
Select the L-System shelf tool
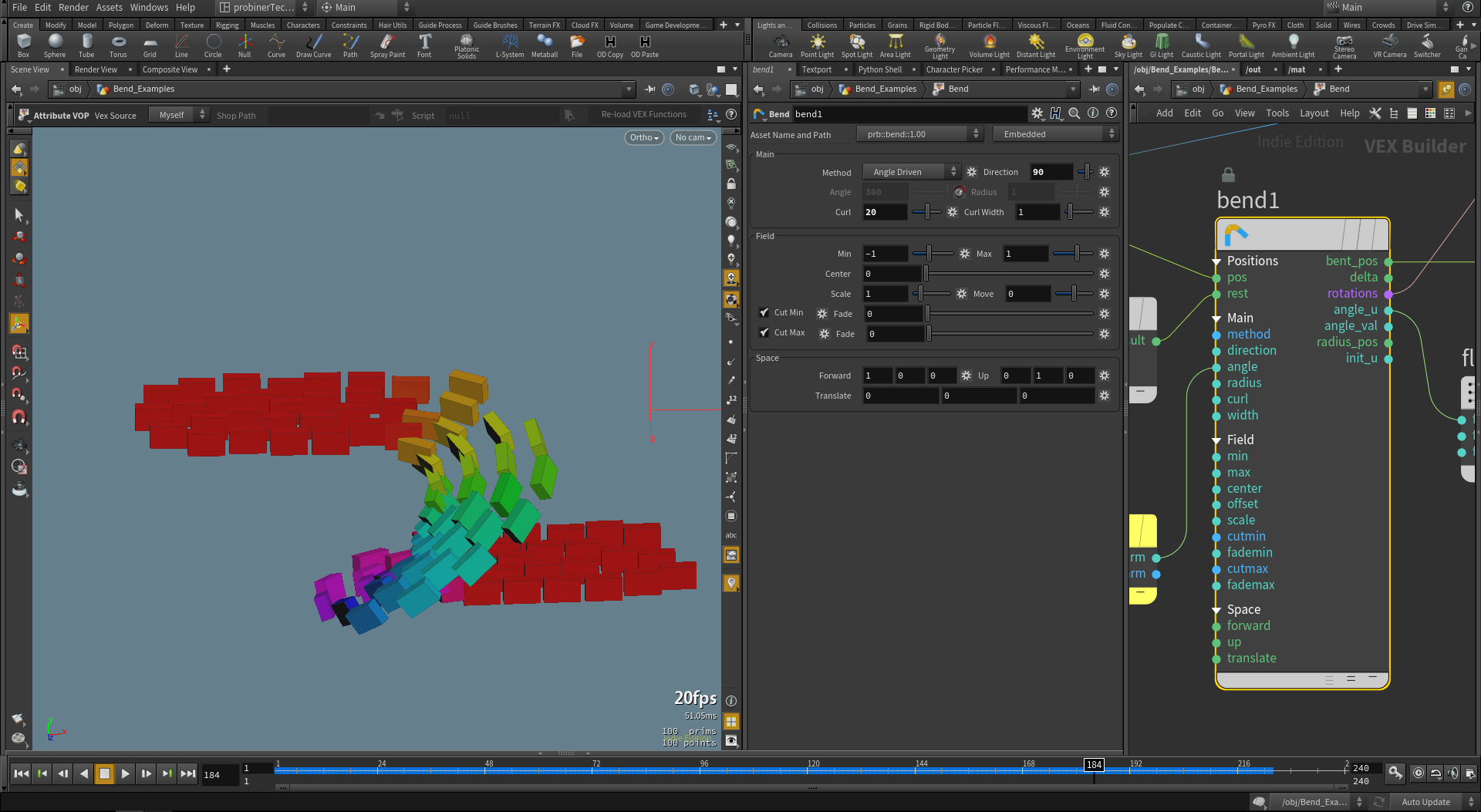click(x=509, y=45)
